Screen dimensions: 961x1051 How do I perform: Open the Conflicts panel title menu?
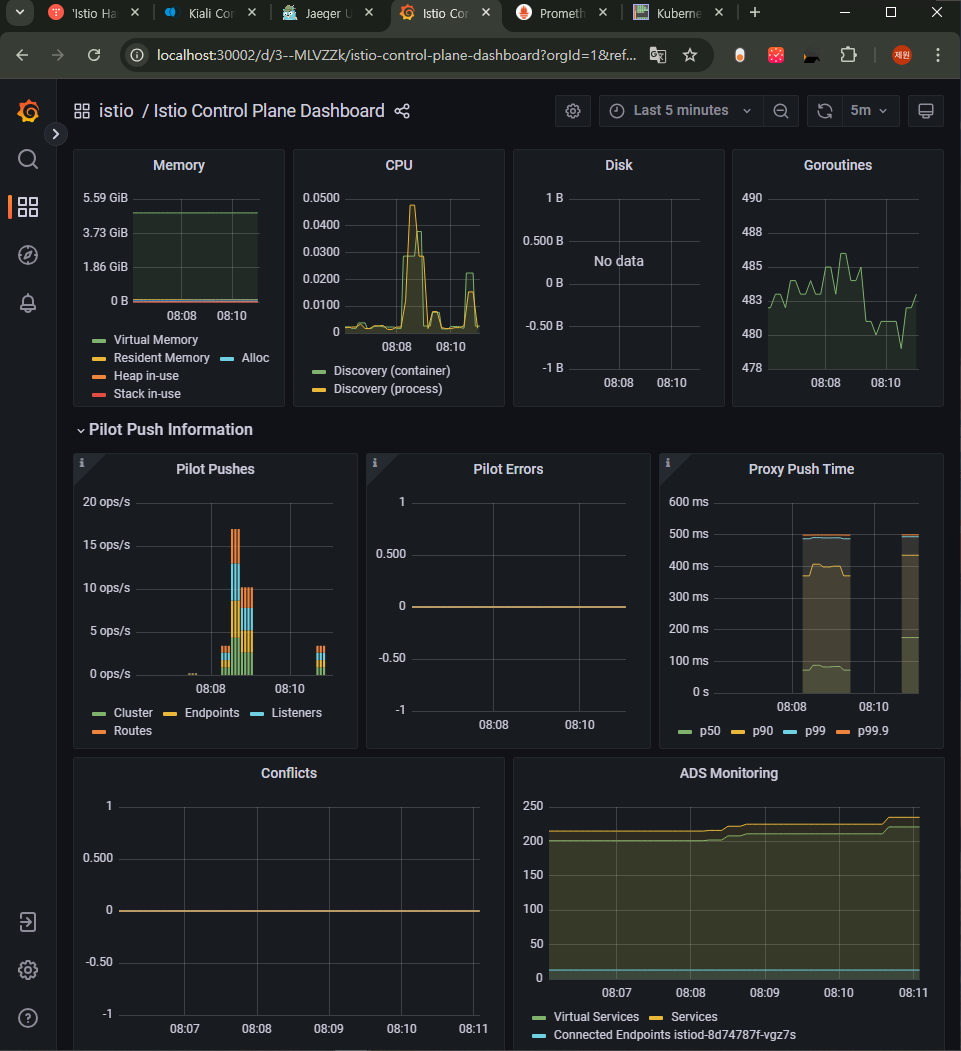[289, 774]
